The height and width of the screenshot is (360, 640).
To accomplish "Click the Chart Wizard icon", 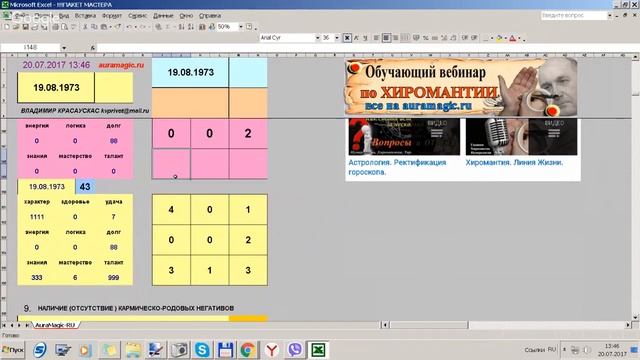I will point(202,27).
